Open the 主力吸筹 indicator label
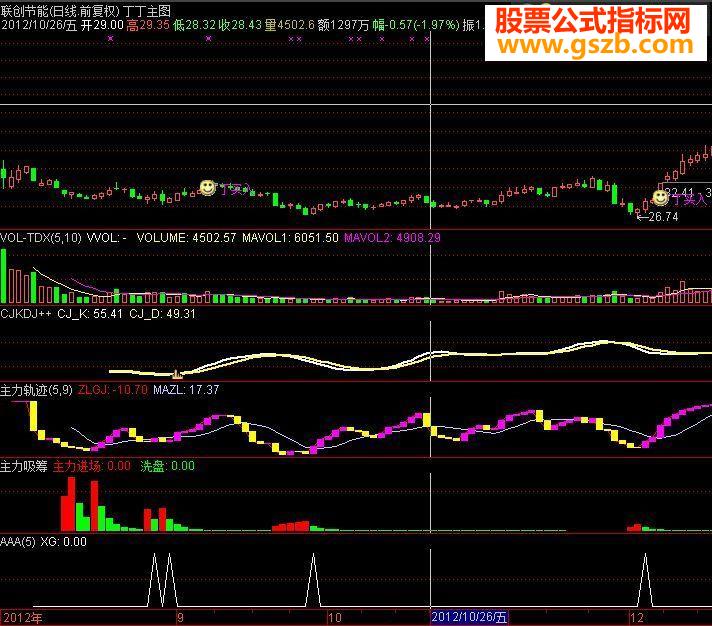712x626 pixels. [x=24, y=466]
